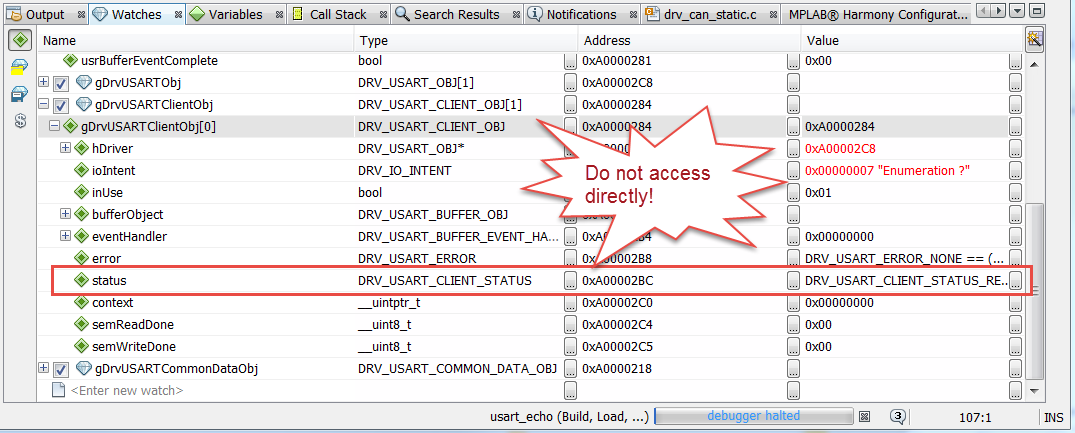Open notifications badge showing 3 in status bar
The image size is (1075, 433).
[898, 417]
